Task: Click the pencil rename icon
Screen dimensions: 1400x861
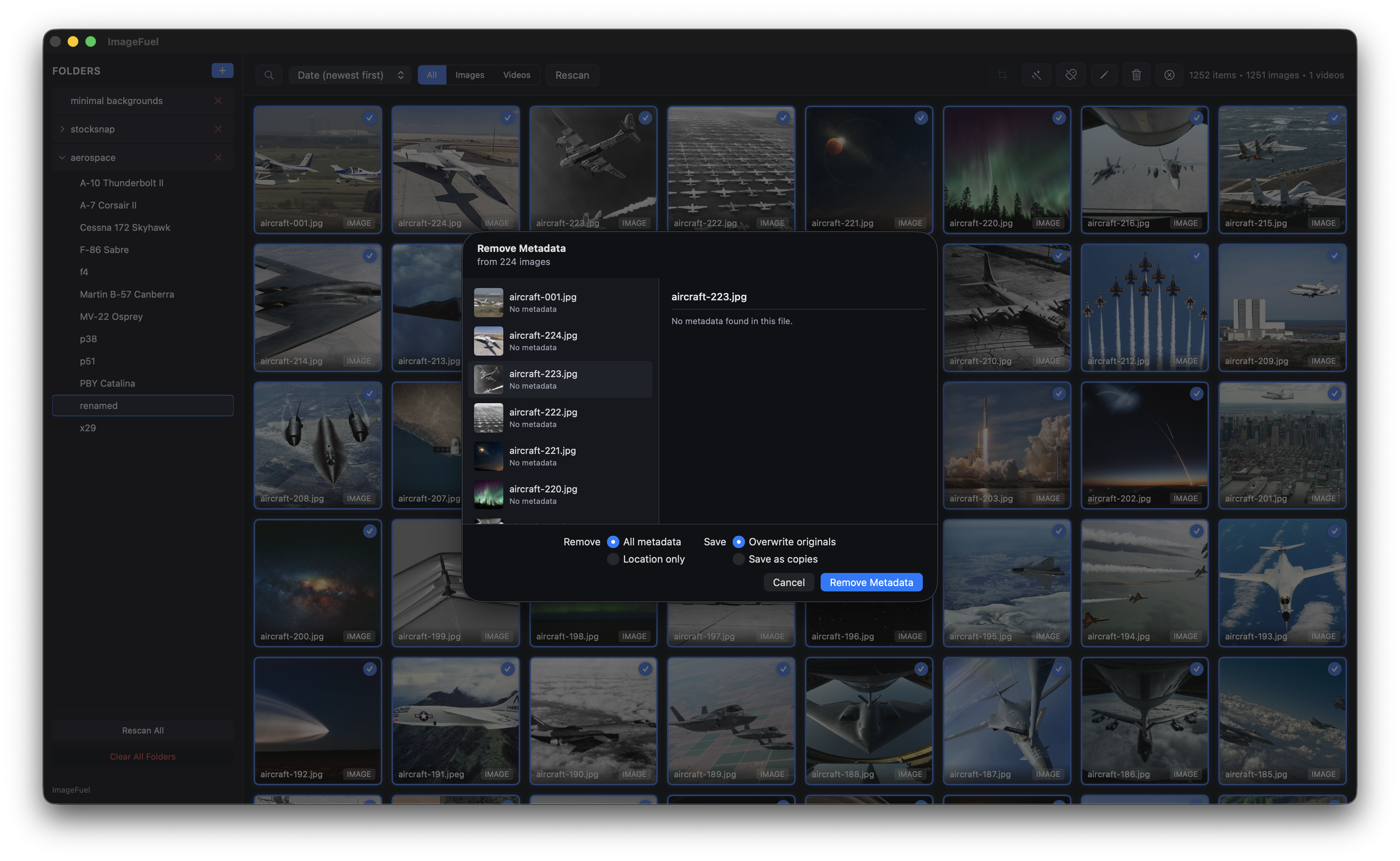Action: [1104, 75]
